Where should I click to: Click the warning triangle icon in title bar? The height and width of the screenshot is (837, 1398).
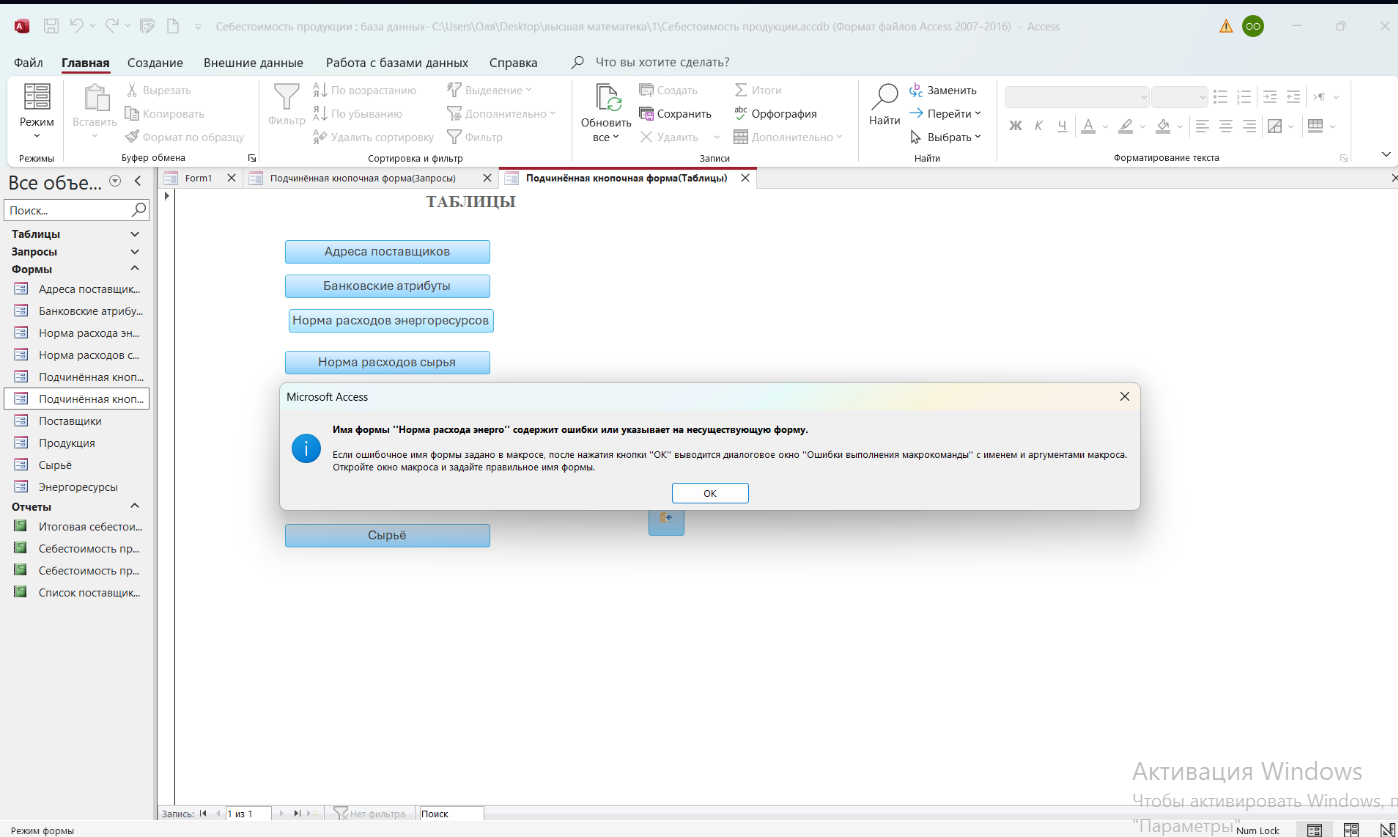pos(1226,26)
